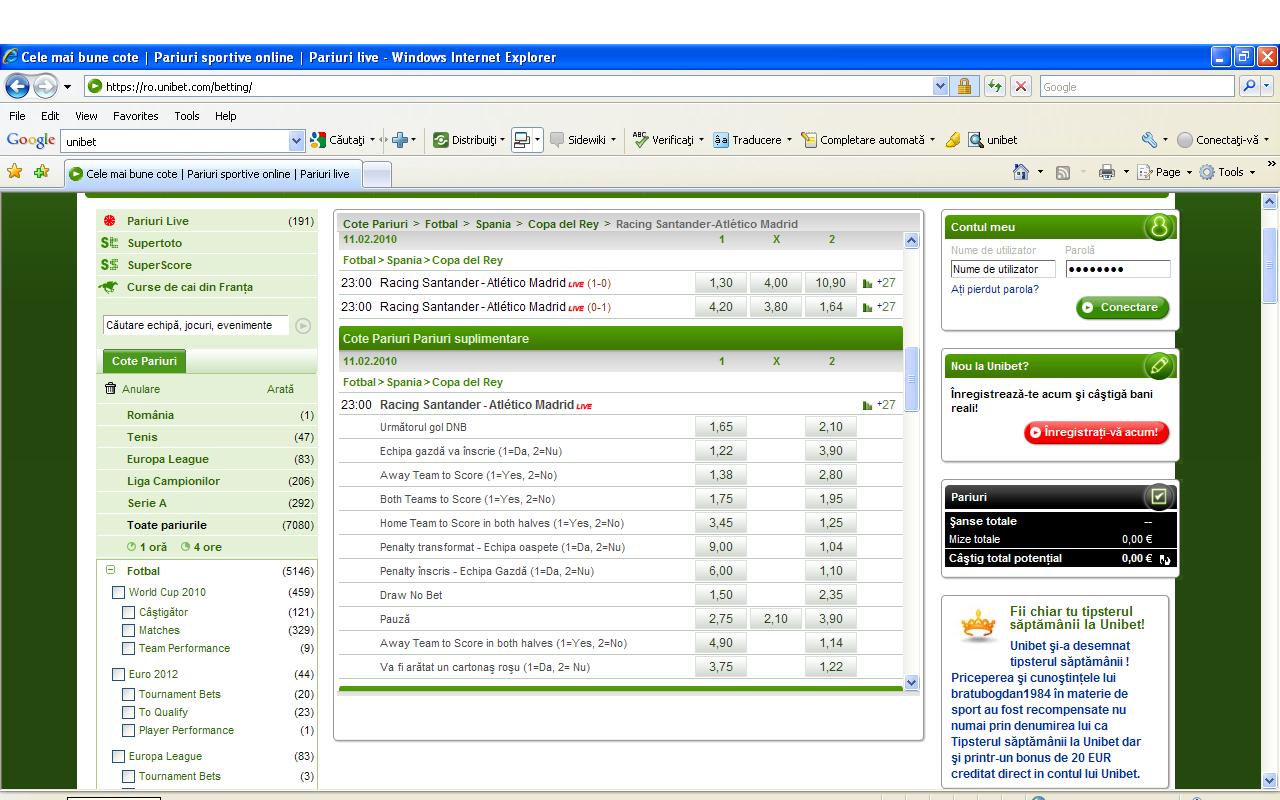The height and width of the screenshot is (800, 1280).
Task: Click the page vertical scrollbar thumb
Action: [x=1270, y=265]
